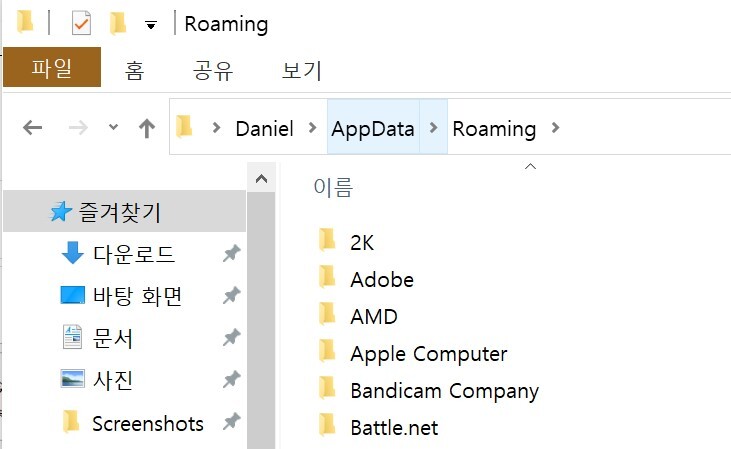Select the 2K folder name

coord(362,242)
